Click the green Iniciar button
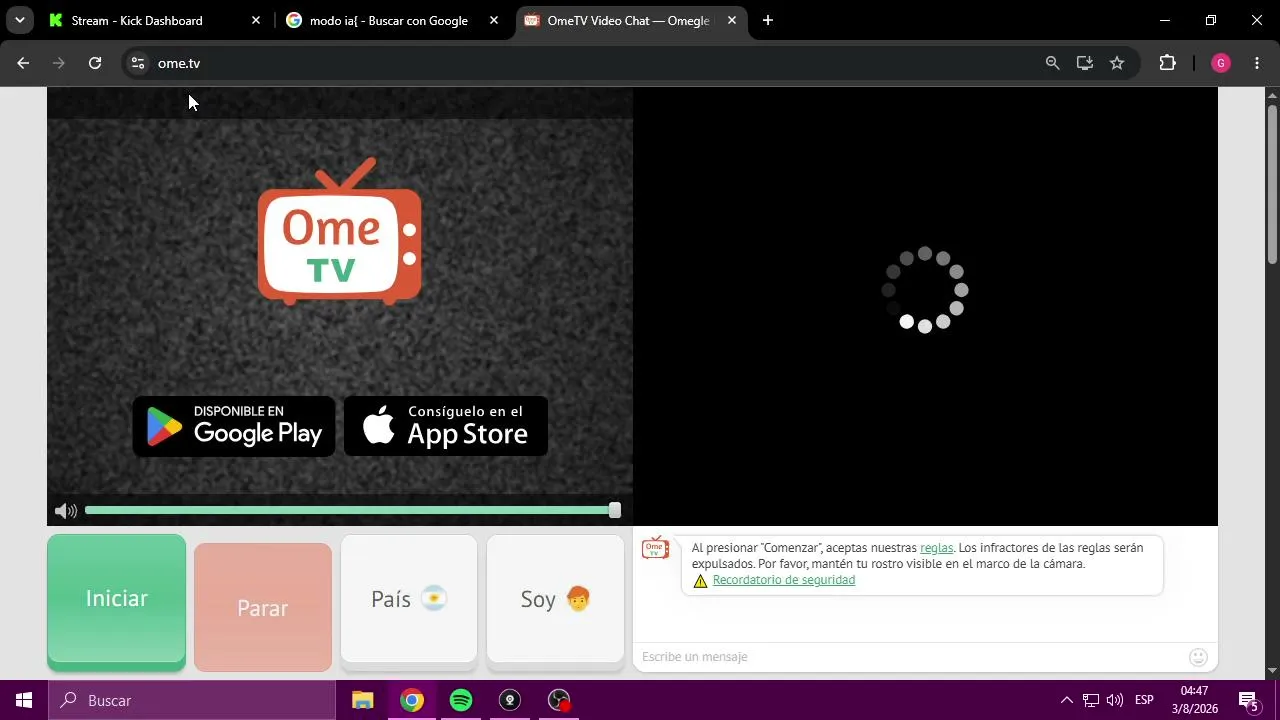Image resolution: width=1280 pixels, height=720 pixels. click(116, 600)
